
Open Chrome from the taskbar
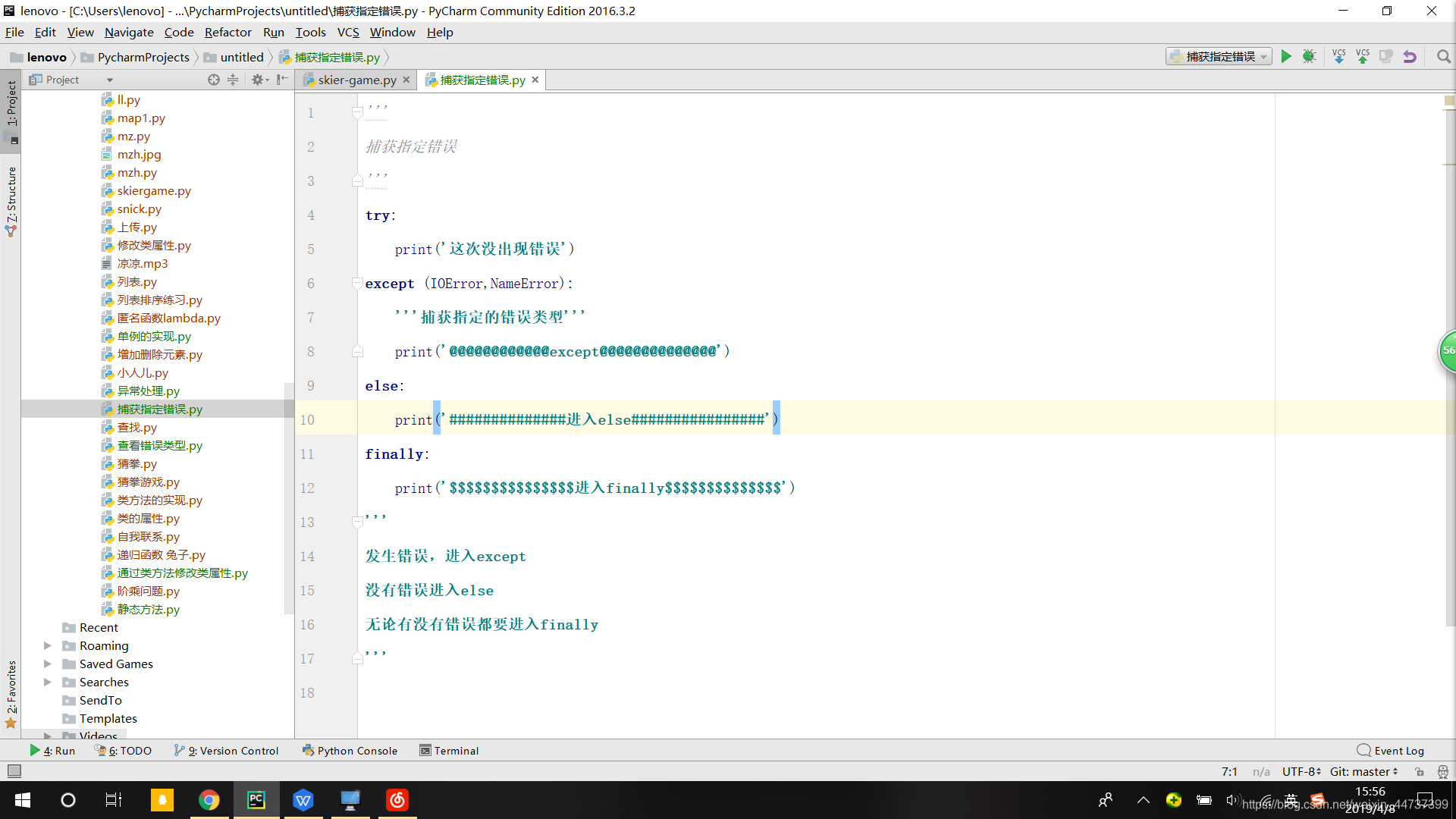tap(209, 800)
